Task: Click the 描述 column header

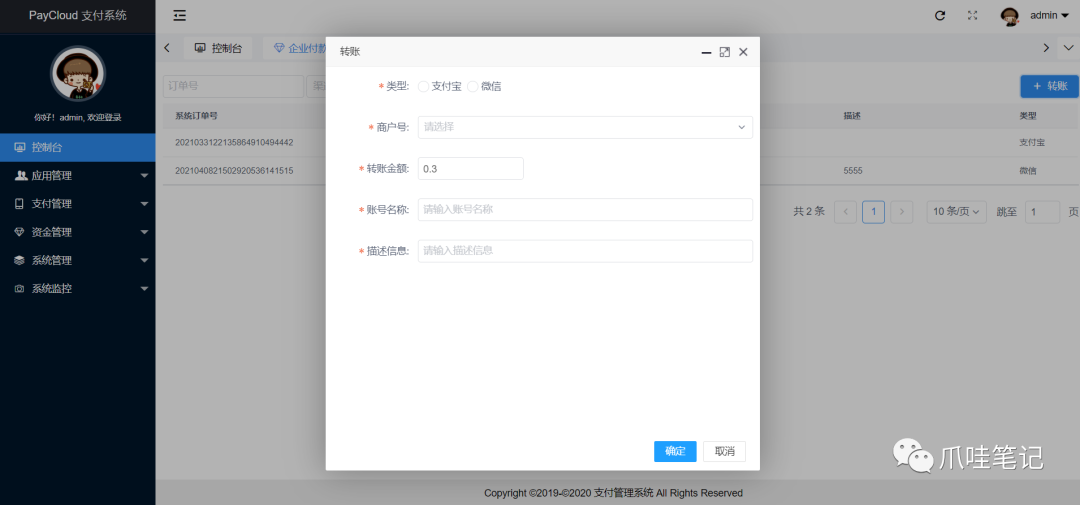Action: (x=851, y=116)
